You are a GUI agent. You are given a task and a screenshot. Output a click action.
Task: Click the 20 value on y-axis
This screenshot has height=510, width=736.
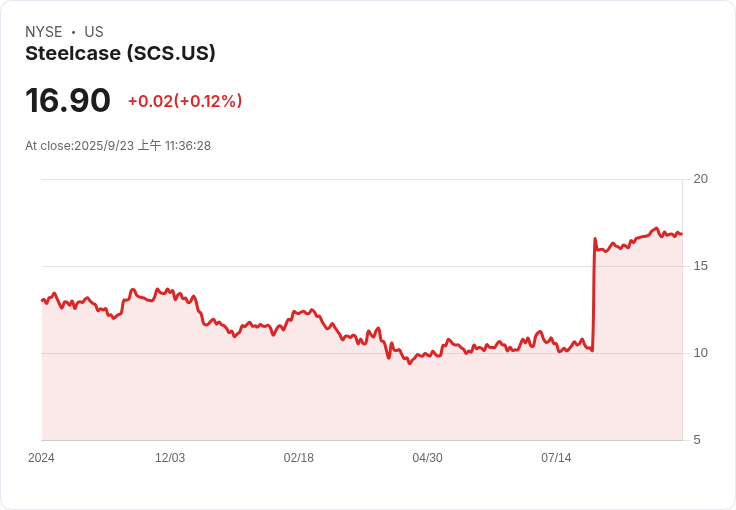click(701, 179)
